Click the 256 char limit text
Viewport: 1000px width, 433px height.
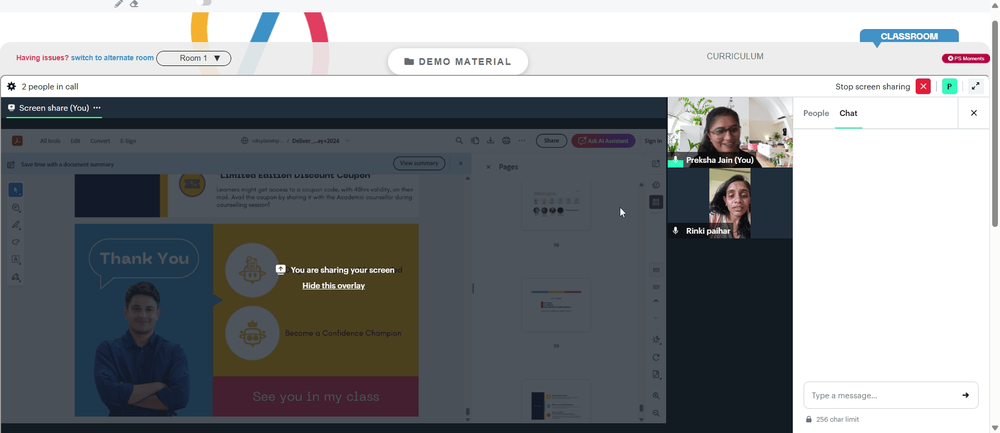837,420
